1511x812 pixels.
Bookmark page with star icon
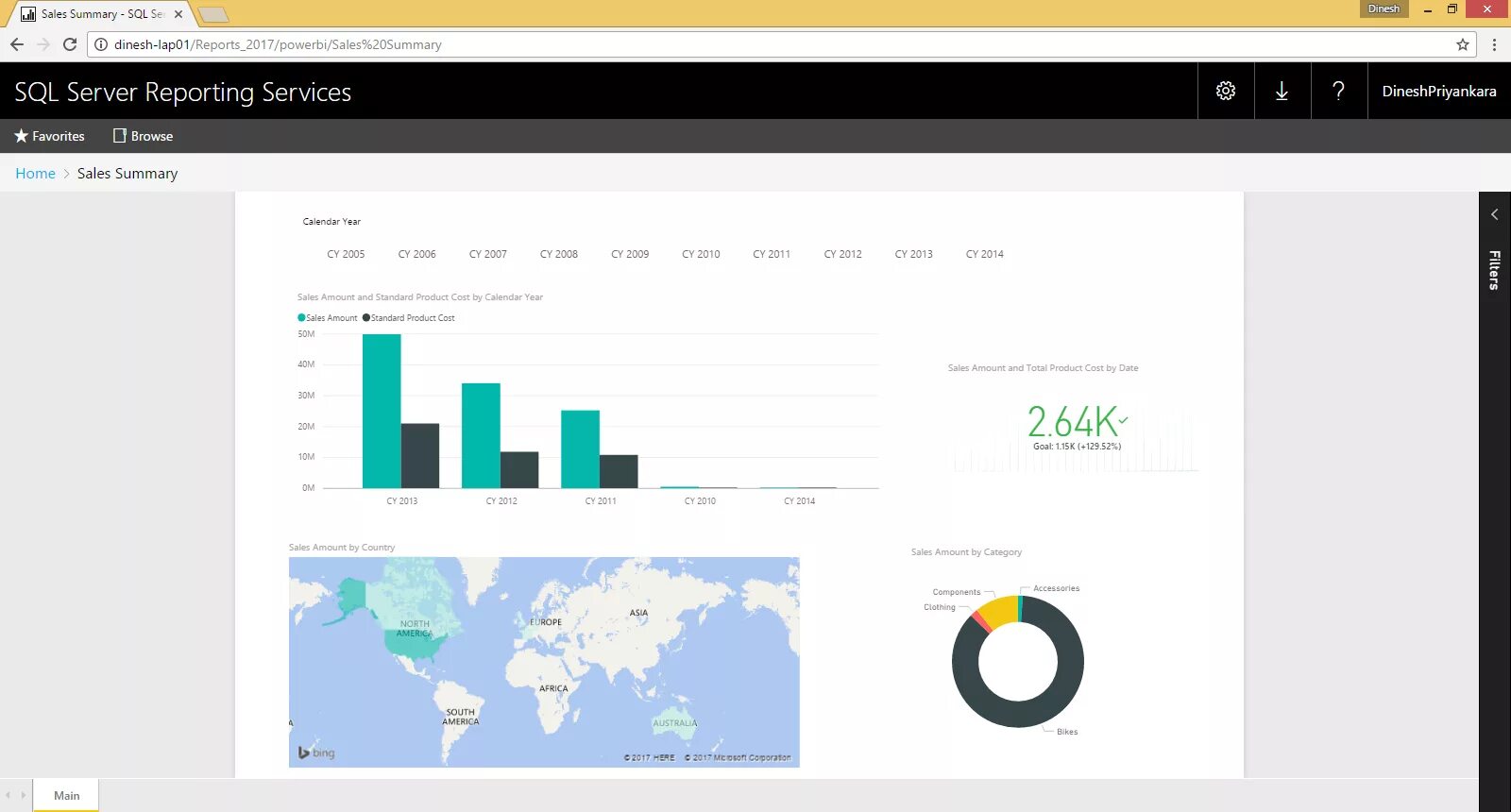tap(1463, 44)
